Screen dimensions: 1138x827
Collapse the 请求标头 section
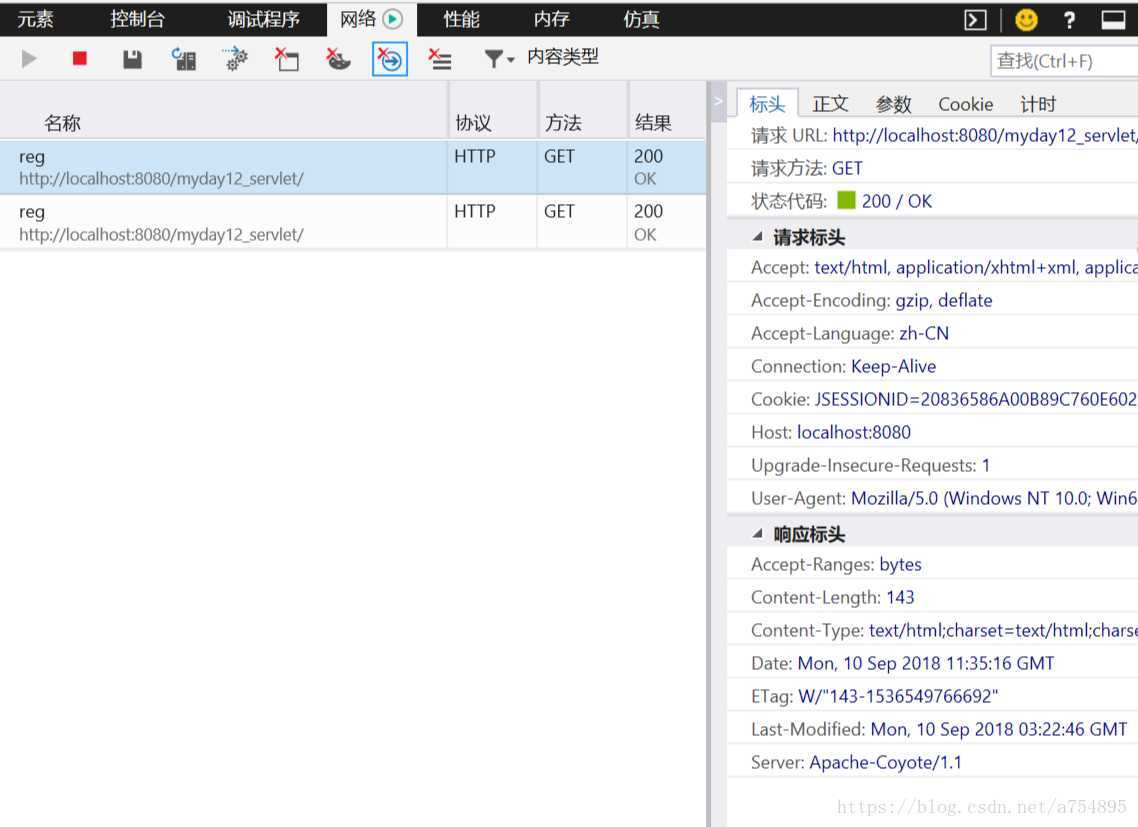coord(758,237)
